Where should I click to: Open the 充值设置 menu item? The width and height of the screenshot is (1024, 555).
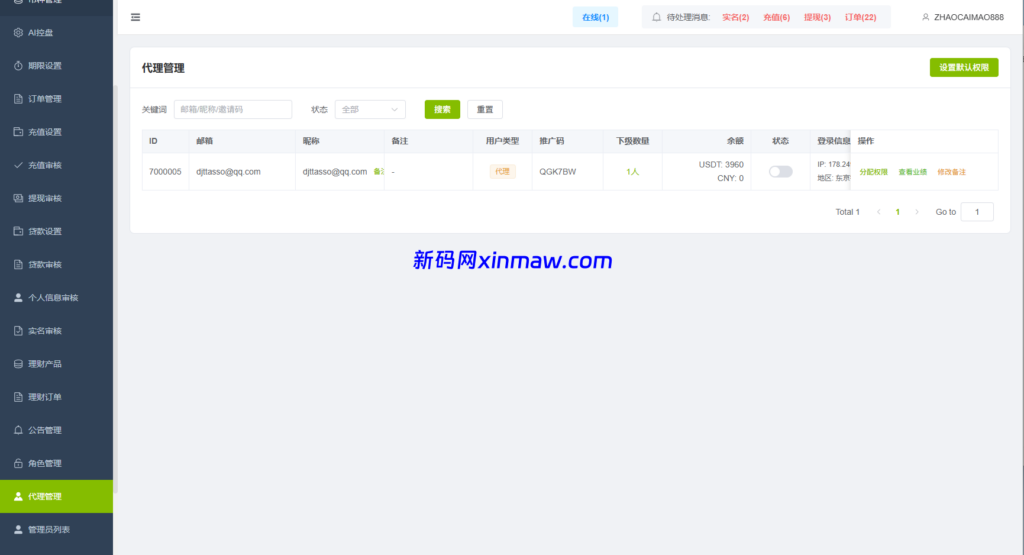coord(56,132)
